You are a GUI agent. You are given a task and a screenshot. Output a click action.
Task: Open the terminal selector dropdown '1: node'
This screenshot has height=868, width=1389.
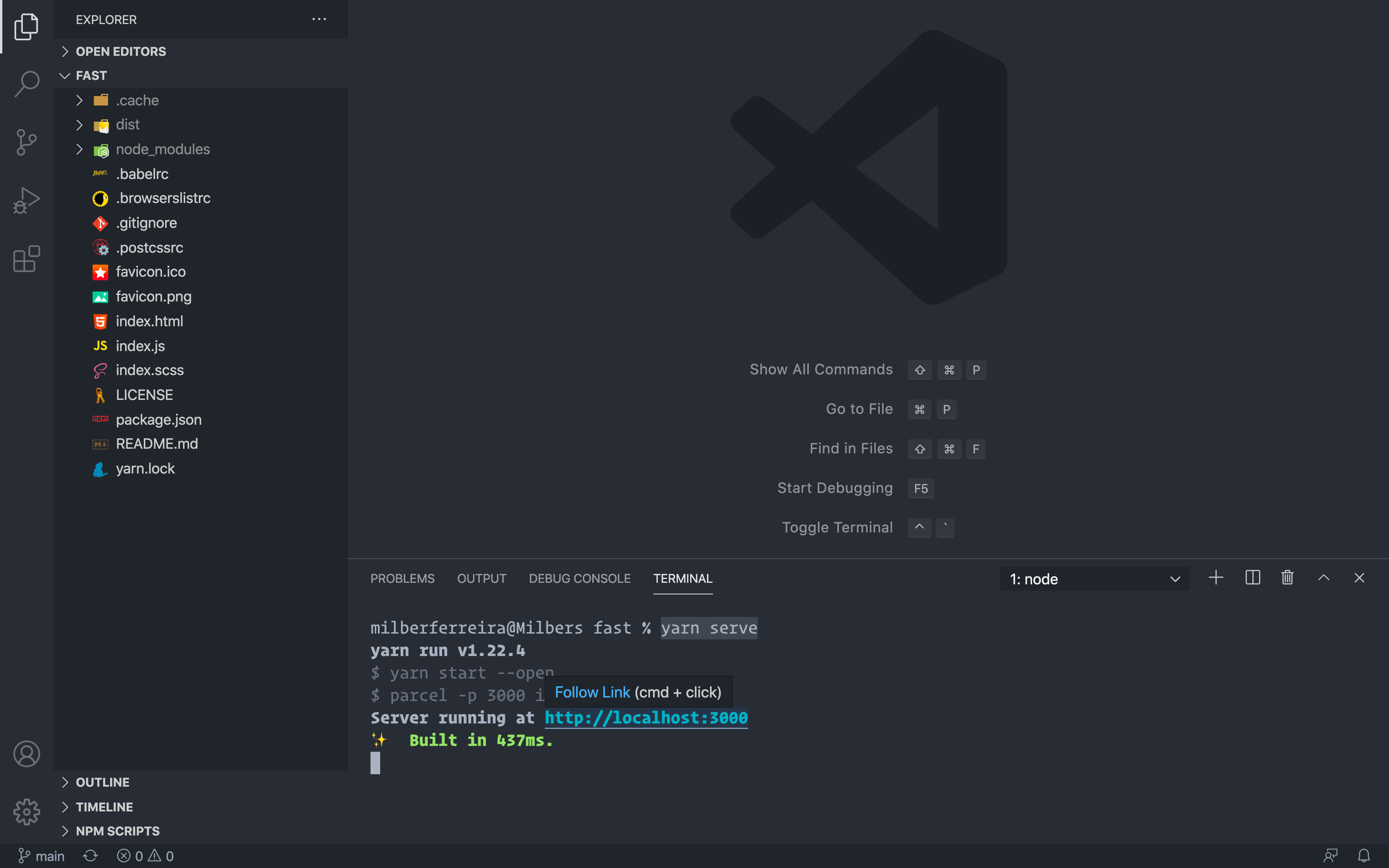[x=1094, y=579]
